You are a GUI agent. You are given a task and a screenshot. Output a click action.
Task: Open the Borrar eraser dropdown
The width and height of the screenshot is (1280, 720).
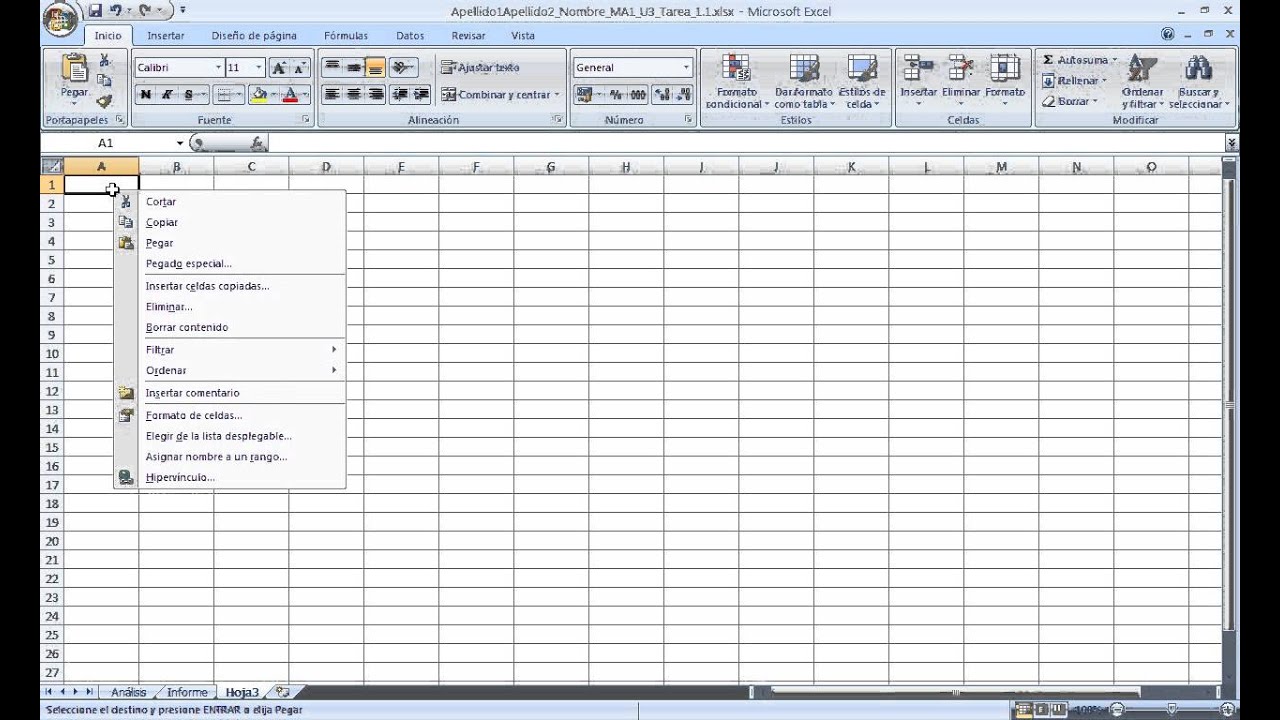[x=1069, y=101]
